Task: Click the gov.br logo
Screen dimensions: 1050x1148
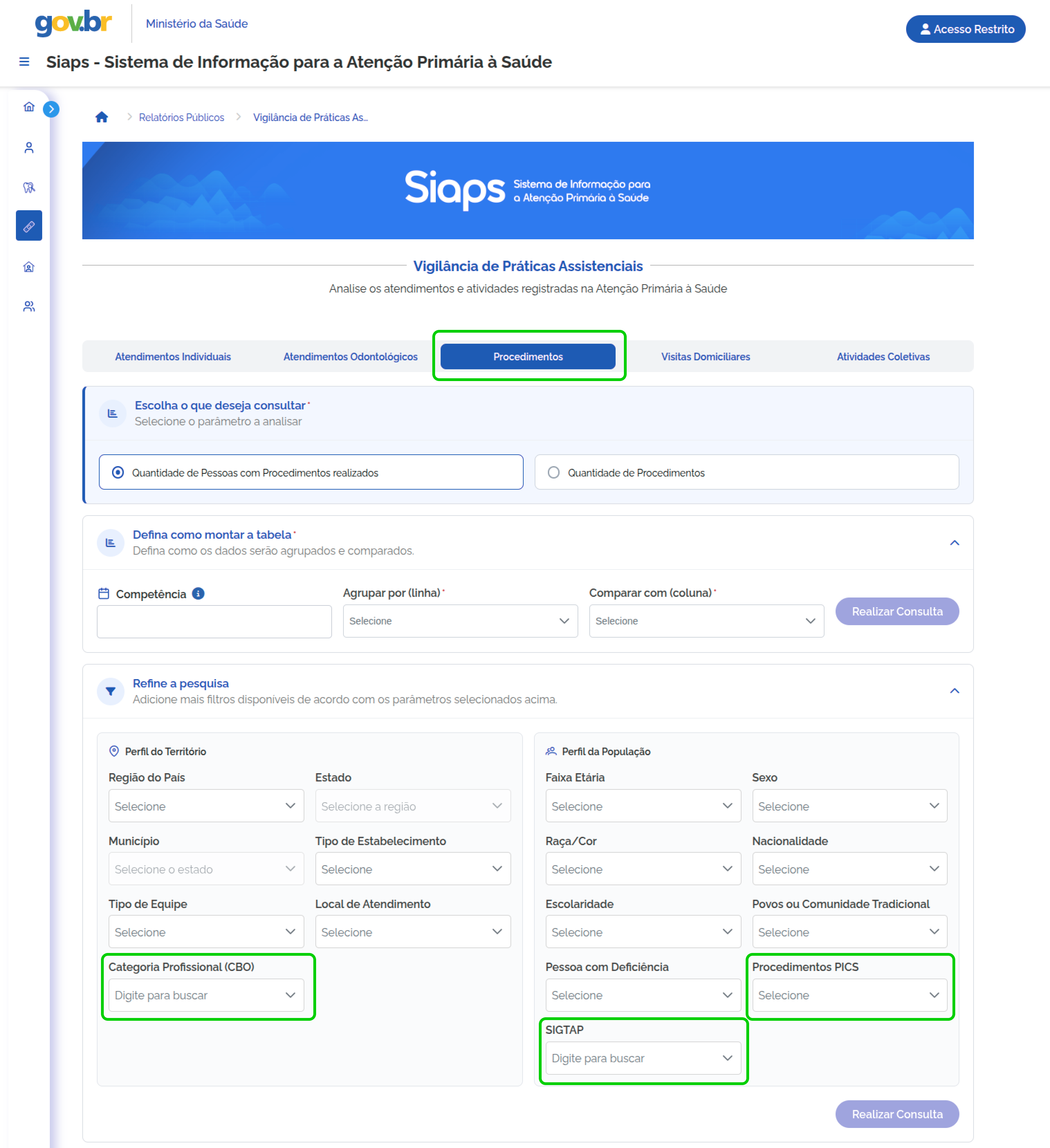Action: pyautogui.click(x=73, y=23)
